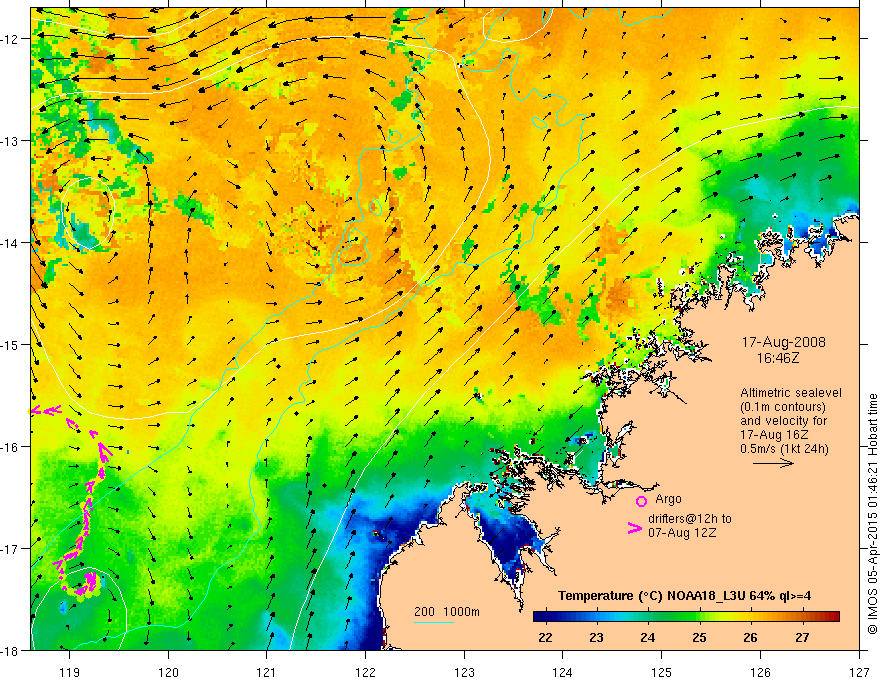
Task: Click the colorbar tick label 26
Action: [x=750, y=637]
